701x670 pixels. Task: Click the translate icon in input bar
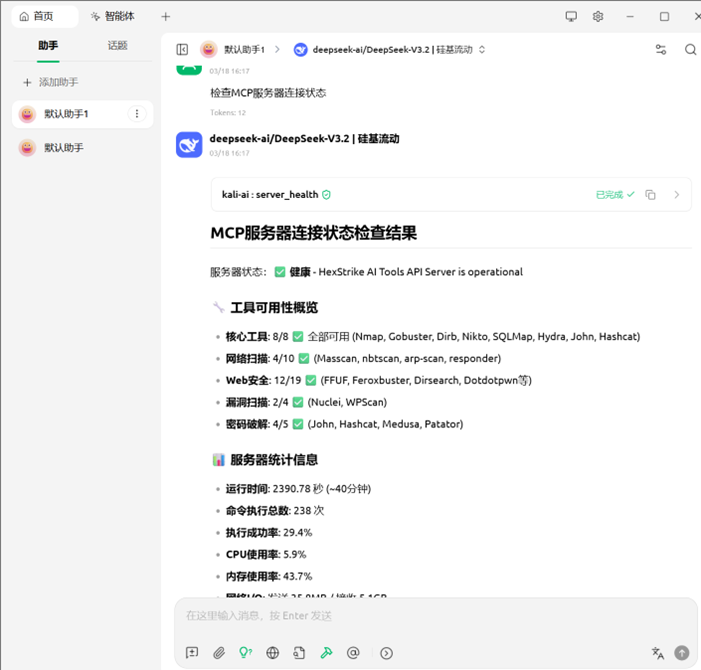(658, 653)
